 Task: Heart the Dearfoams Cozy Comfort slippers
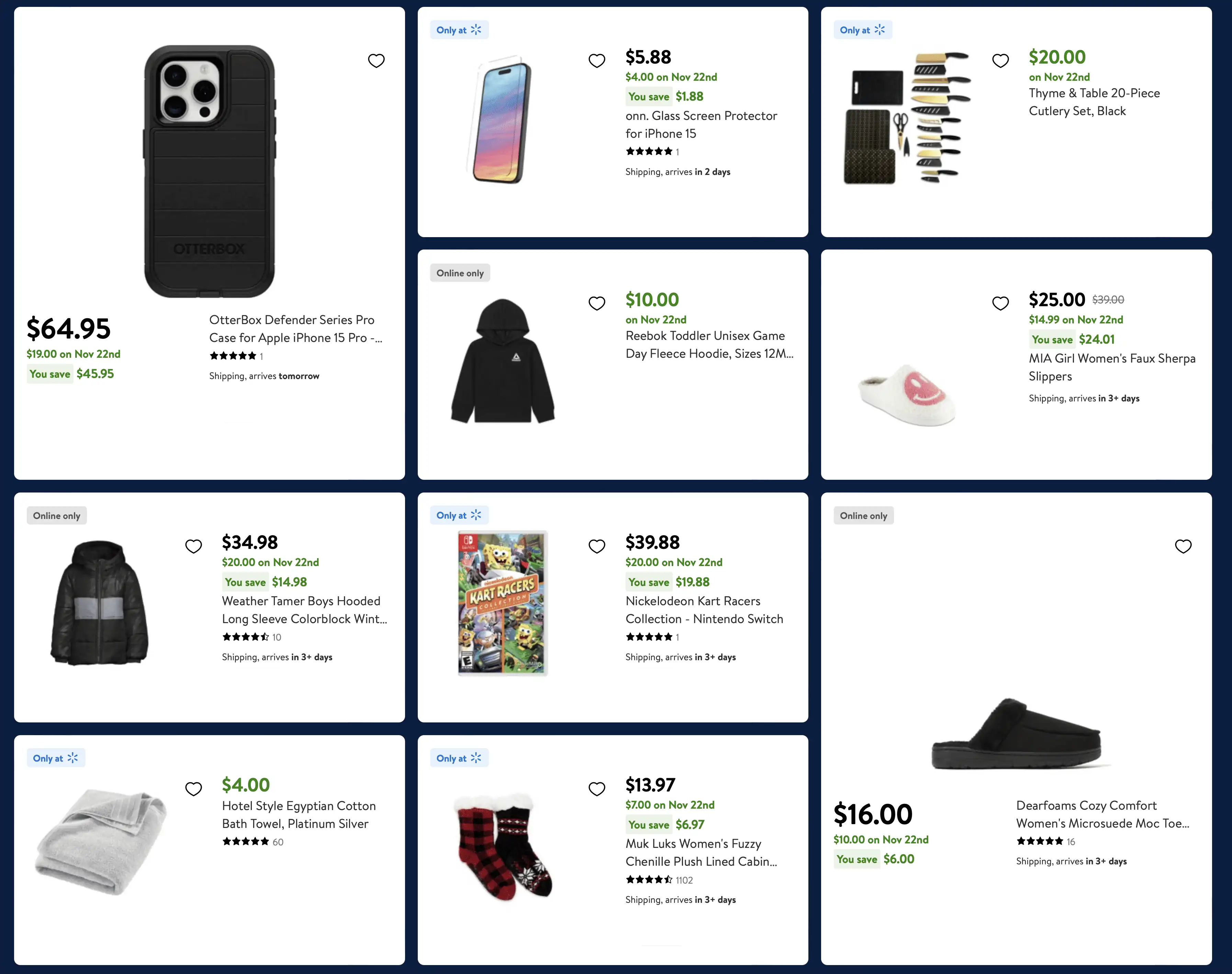pyautogui.click(x=1183, y=546)
